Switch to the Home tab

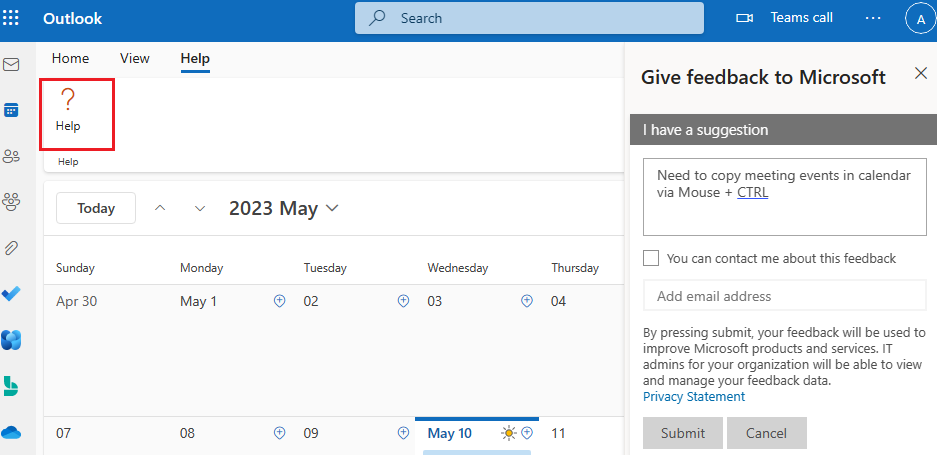point(71,59)
